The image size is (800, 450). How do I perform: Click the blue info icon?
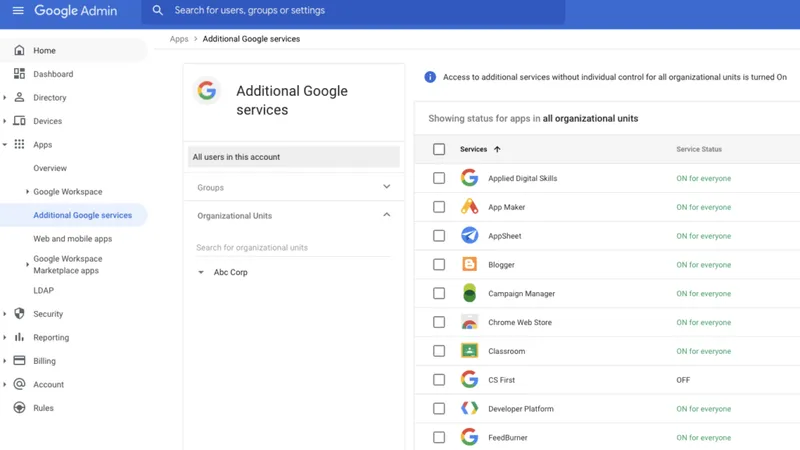[430, 77]
